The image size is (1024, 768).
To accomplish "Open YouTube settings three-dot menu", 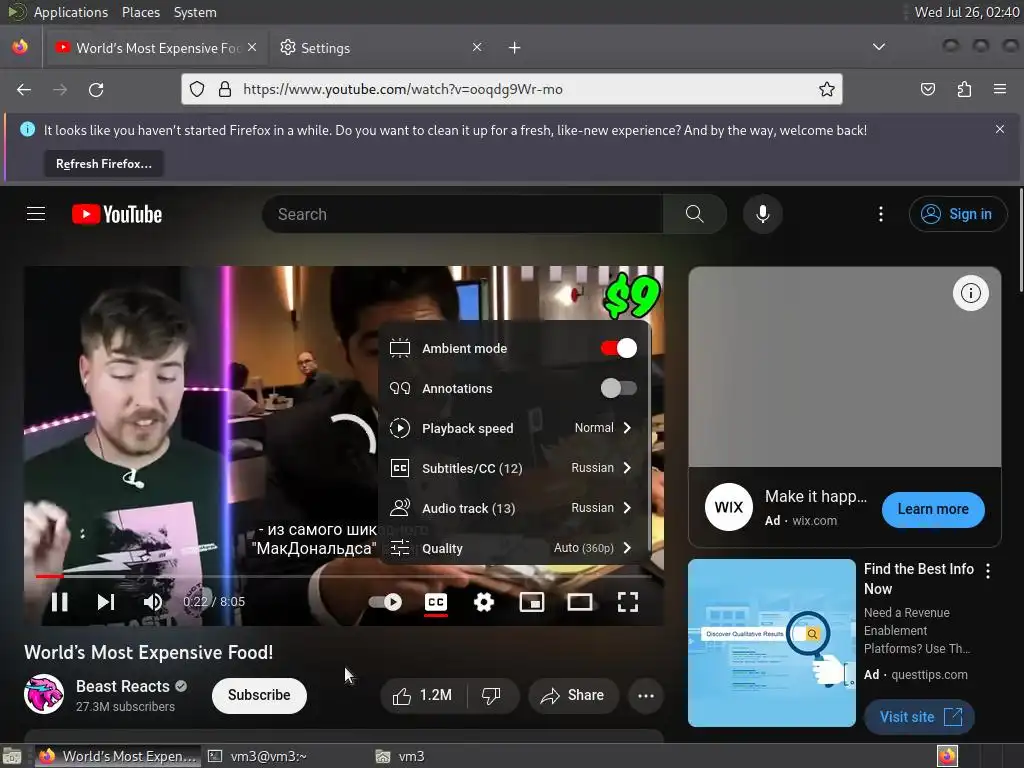I will pyautogui.click(x=881, y=214).
